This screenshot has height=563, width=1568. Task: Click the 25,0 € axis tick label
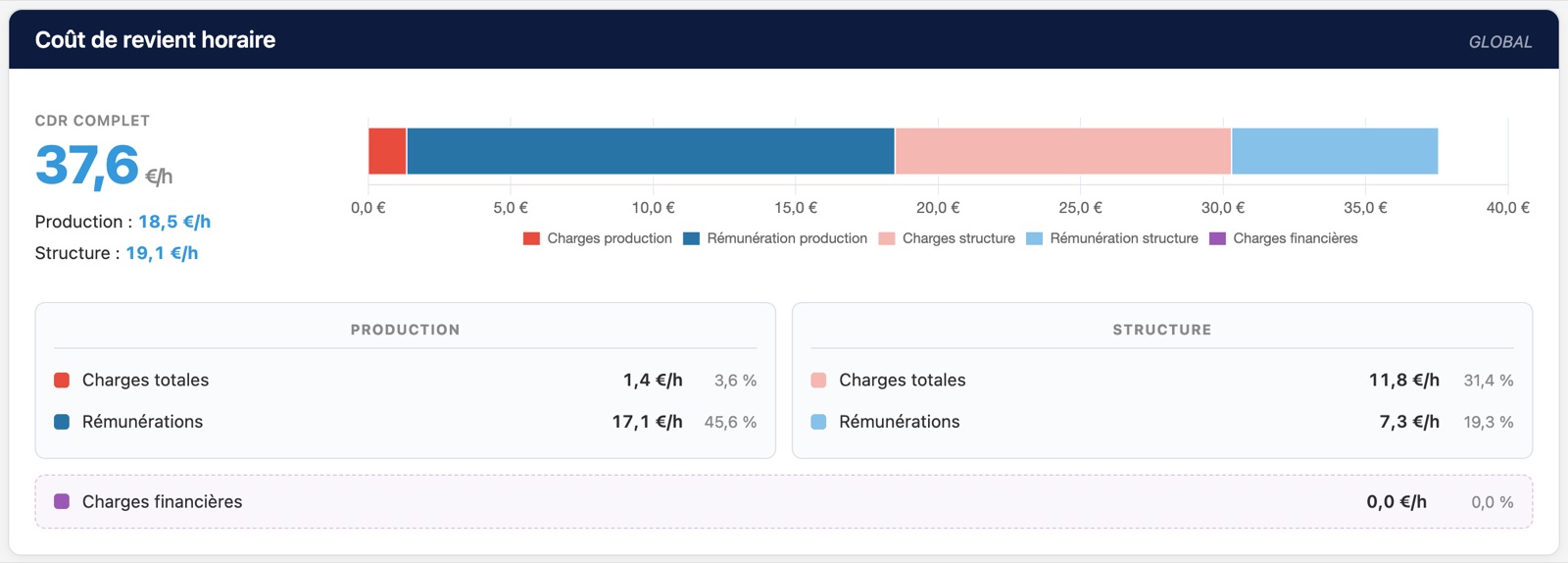coord(1080,208)
